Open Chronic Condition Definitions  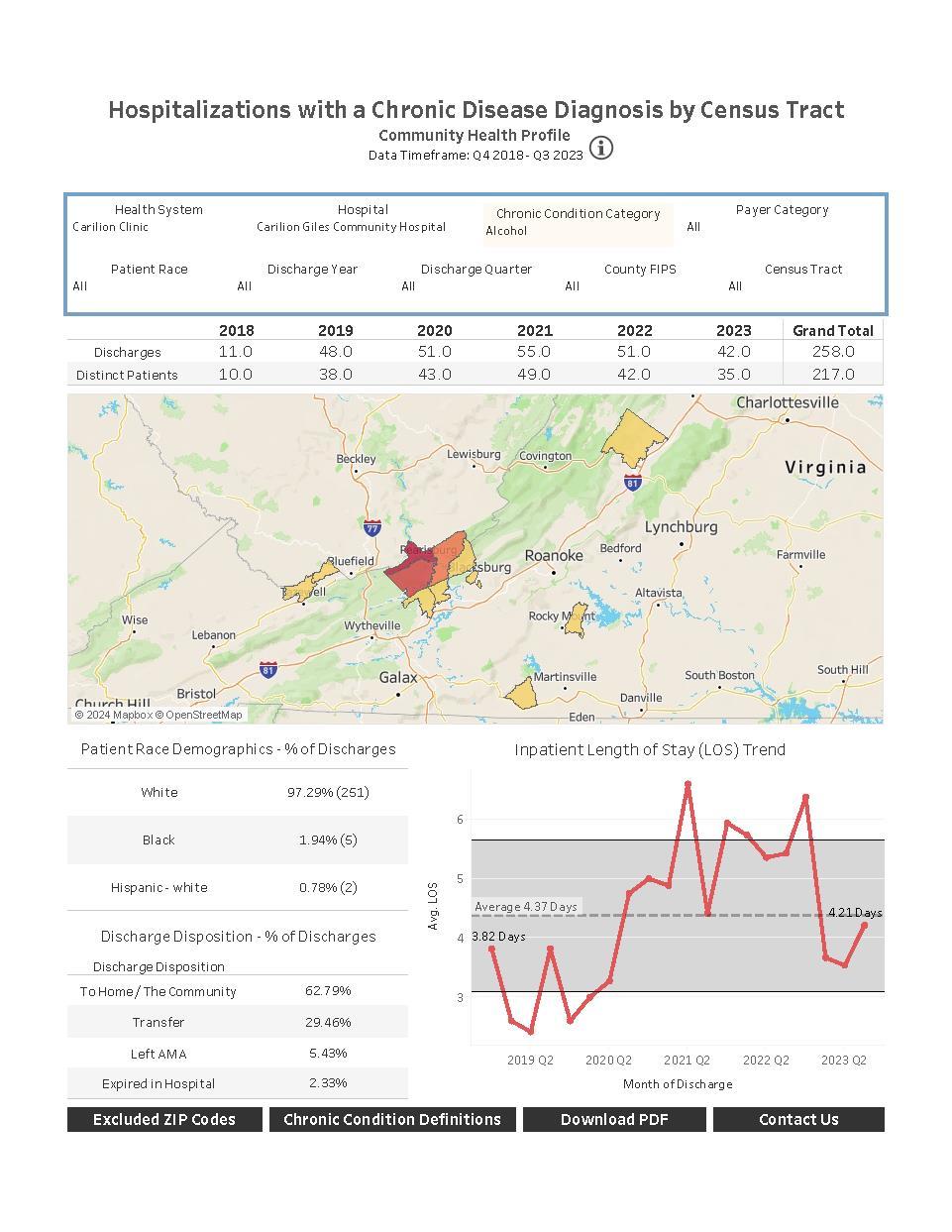pyautogui.click(x=392, y=1119)
